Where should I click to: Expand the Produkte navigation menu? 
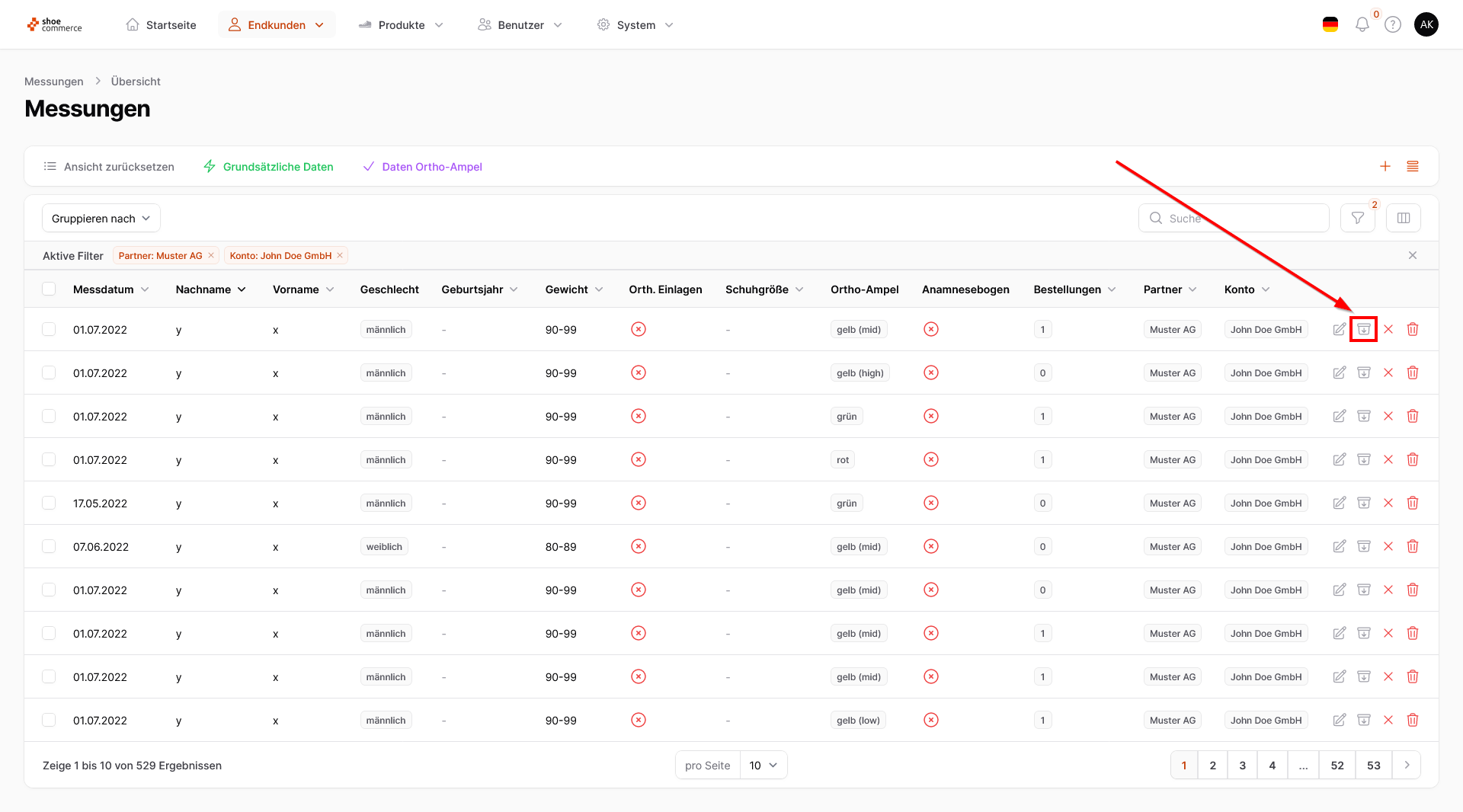(401, 25)
